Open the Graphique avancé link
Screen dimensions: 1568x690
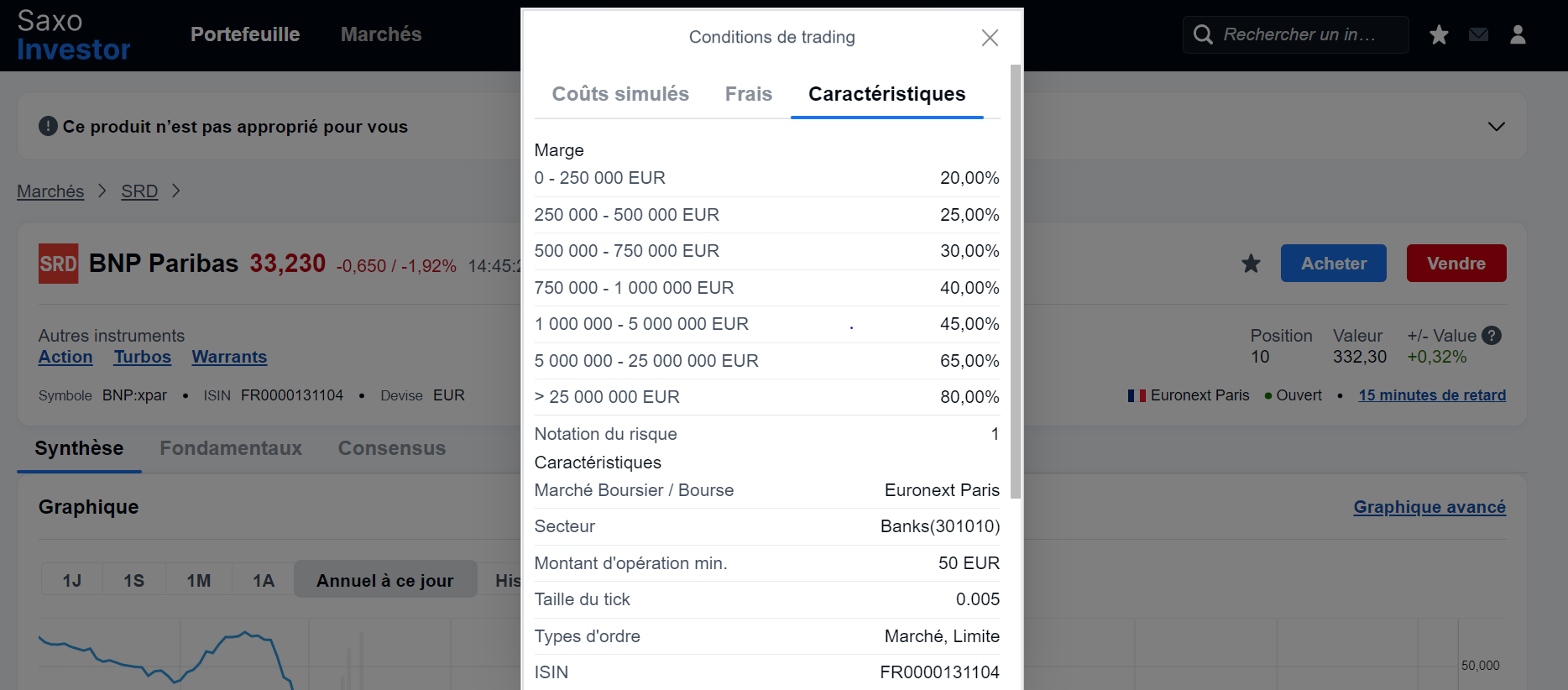1429,507
